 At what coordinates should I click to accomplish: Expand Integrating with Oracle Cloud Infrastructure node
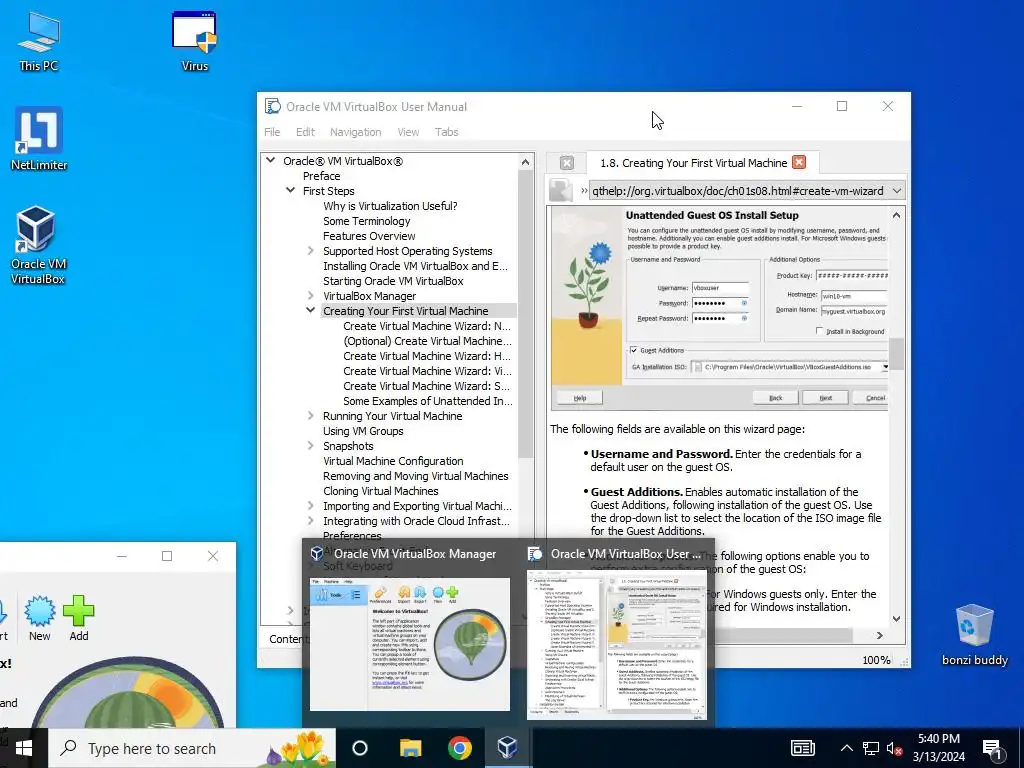point(311,521)
